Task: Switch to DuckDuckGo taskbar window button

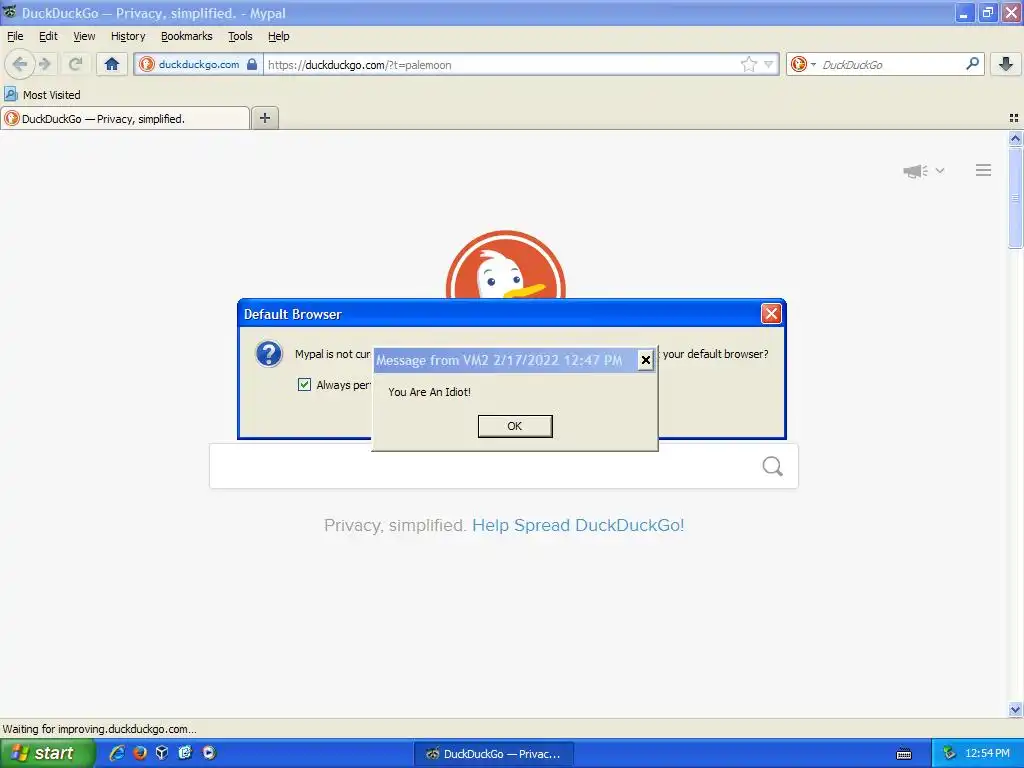Action: click(494, 754)
